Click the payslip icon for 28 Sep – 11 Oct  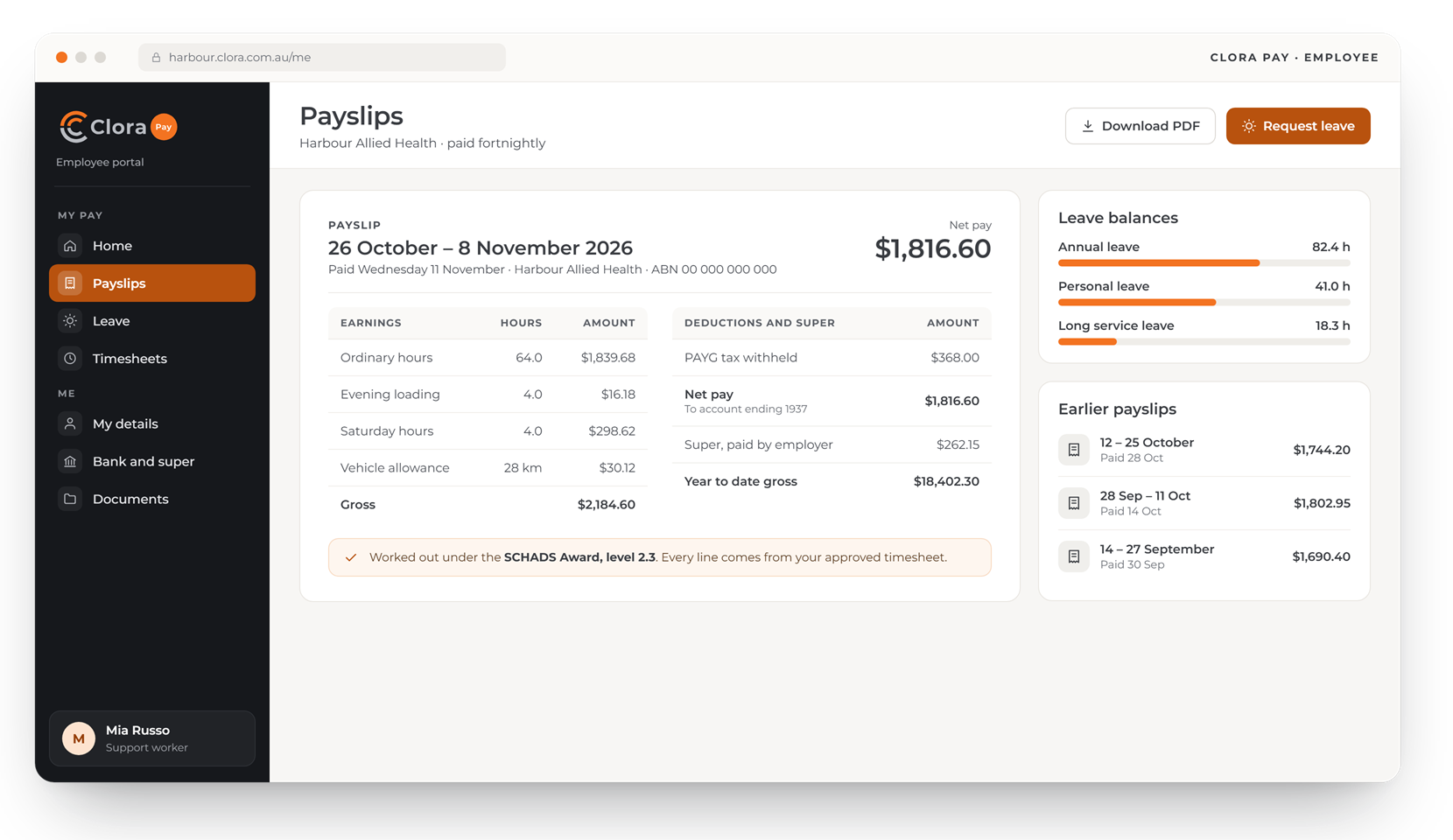pos(1074,503)
